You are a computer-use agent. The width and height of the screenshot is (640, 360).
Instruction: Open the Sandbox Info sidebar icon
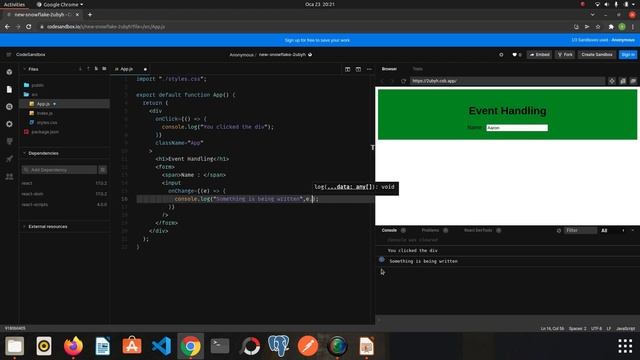point(9,72)
